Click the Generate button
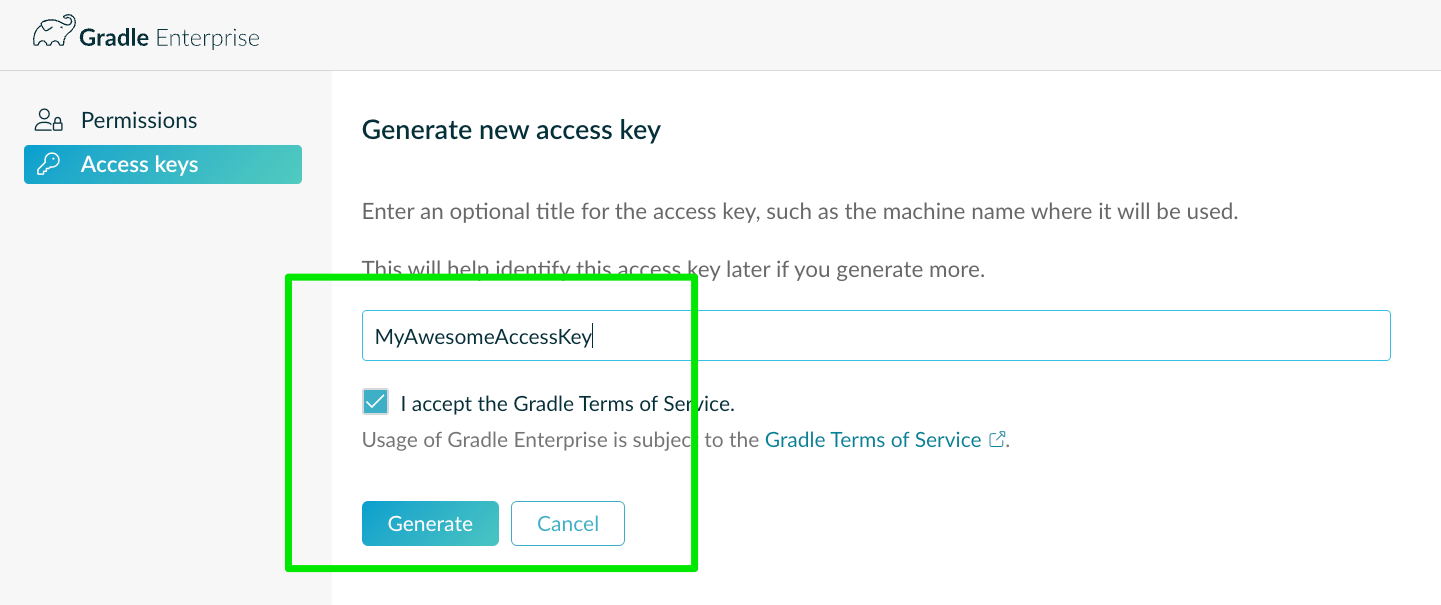The height and width of the screenshot is (605, 1441). coord(430,523)
